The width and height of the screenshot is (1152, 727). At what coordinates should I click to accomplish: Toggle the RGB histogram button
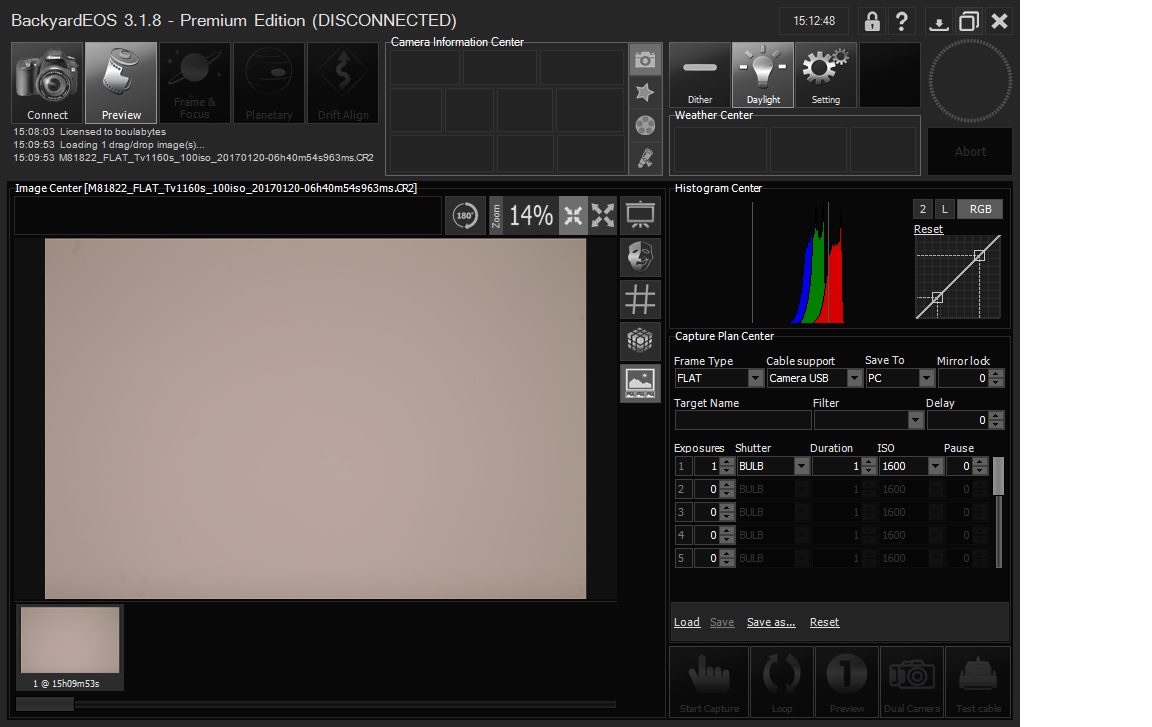(980, 209)
